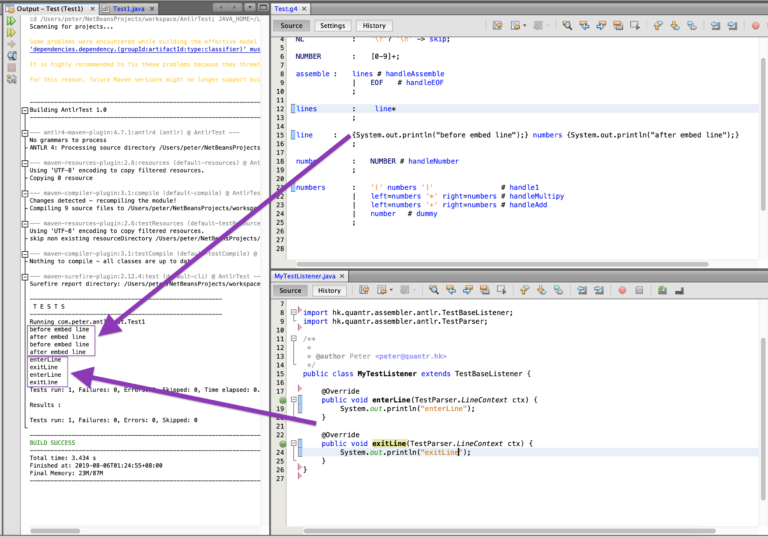The width and height of the screenshot is (768, 538).
Task: Find Previous Occurrence in Test.g4 toolbar
Action: [584, 25]
